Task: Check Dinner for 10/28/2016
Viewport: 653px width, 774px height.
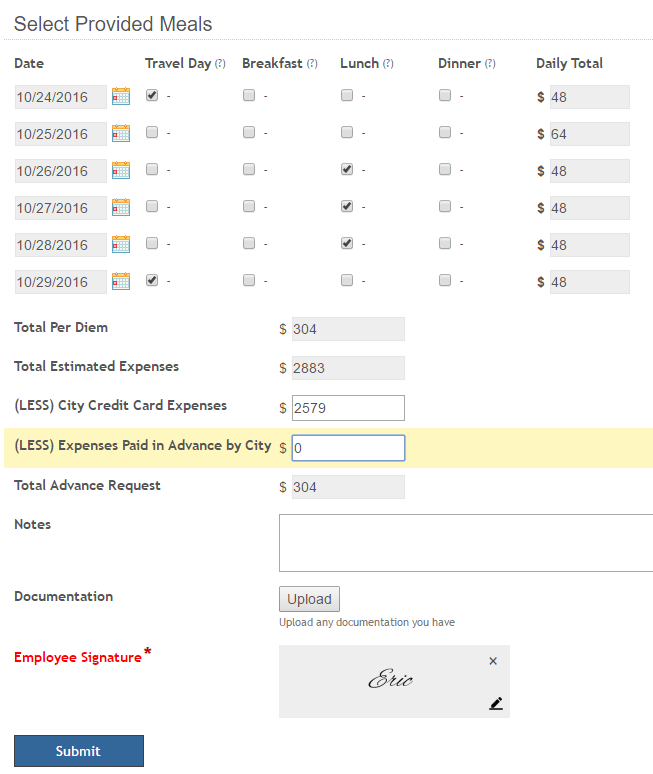Action: (444, 243)
